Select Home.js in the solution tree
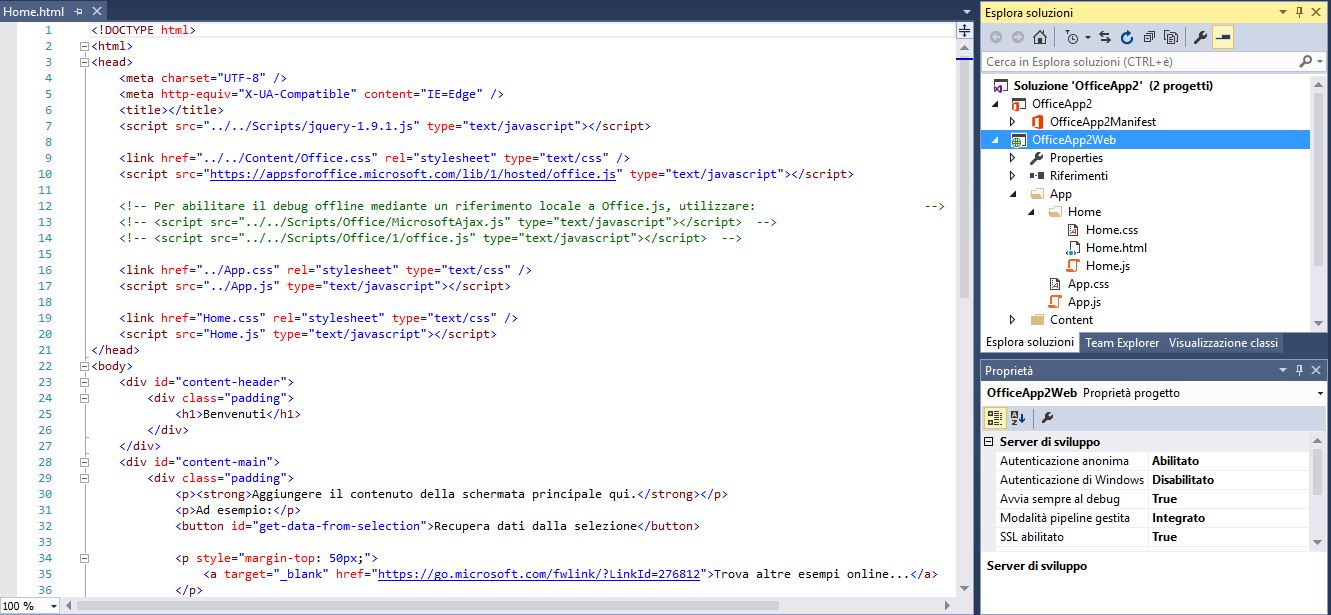The image size is (1331, 615). pos(1108,266)
